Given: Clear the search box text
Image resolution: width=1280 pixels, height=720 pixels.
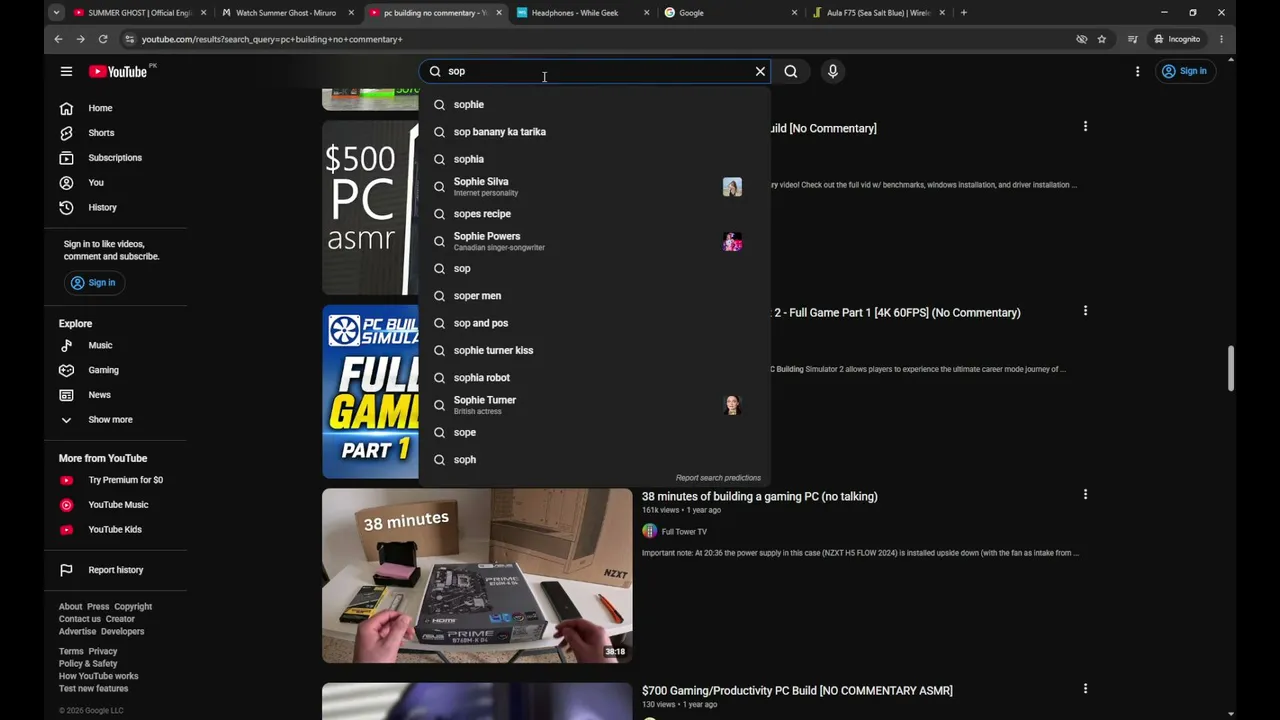Looking at the screenshot, I should click(x=760, y=71).
